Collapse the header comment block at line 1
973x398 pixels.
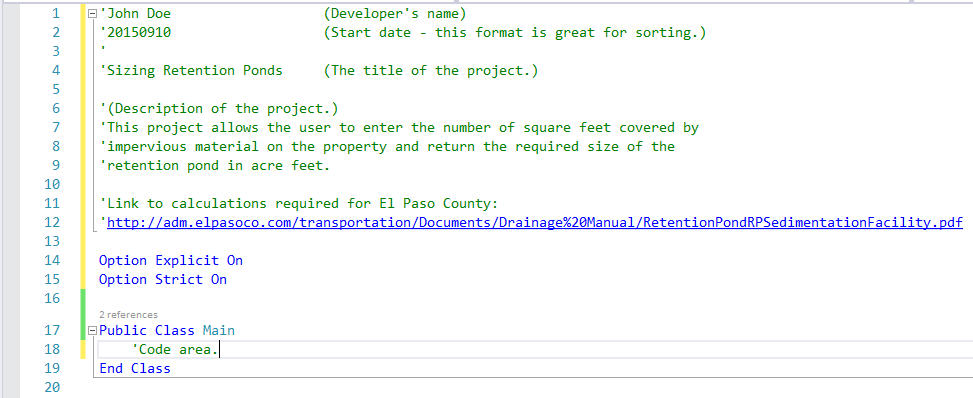coord(92,13)
